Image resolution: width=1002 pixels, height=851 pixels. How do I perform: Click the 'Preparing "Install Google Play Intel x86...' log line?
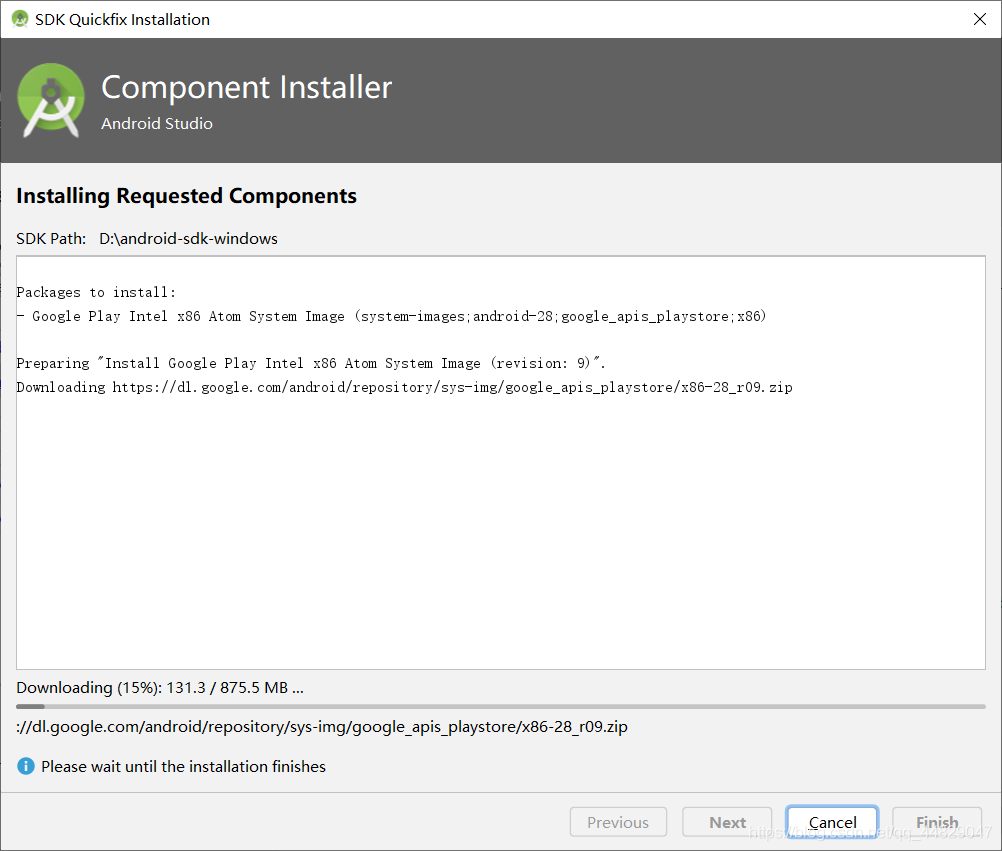pyautogui.click(x=311, y=364)
